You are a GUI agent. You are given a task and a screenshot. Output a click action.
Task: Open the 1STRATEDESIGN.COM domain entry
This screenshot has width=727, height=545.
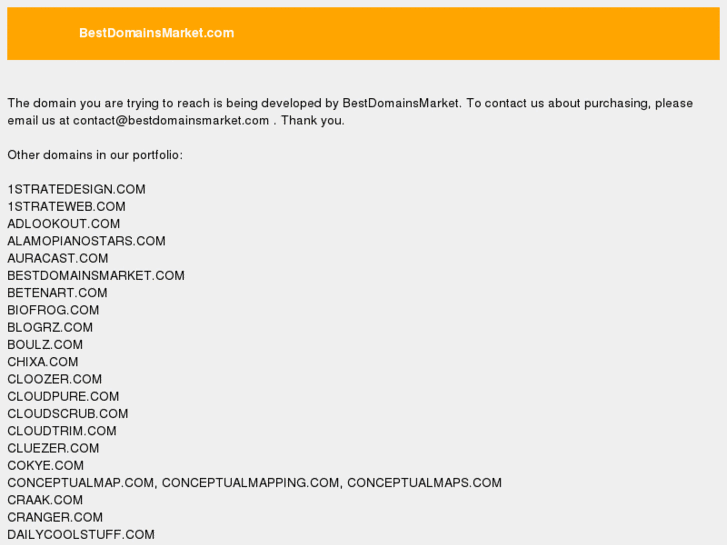point(76,189)
